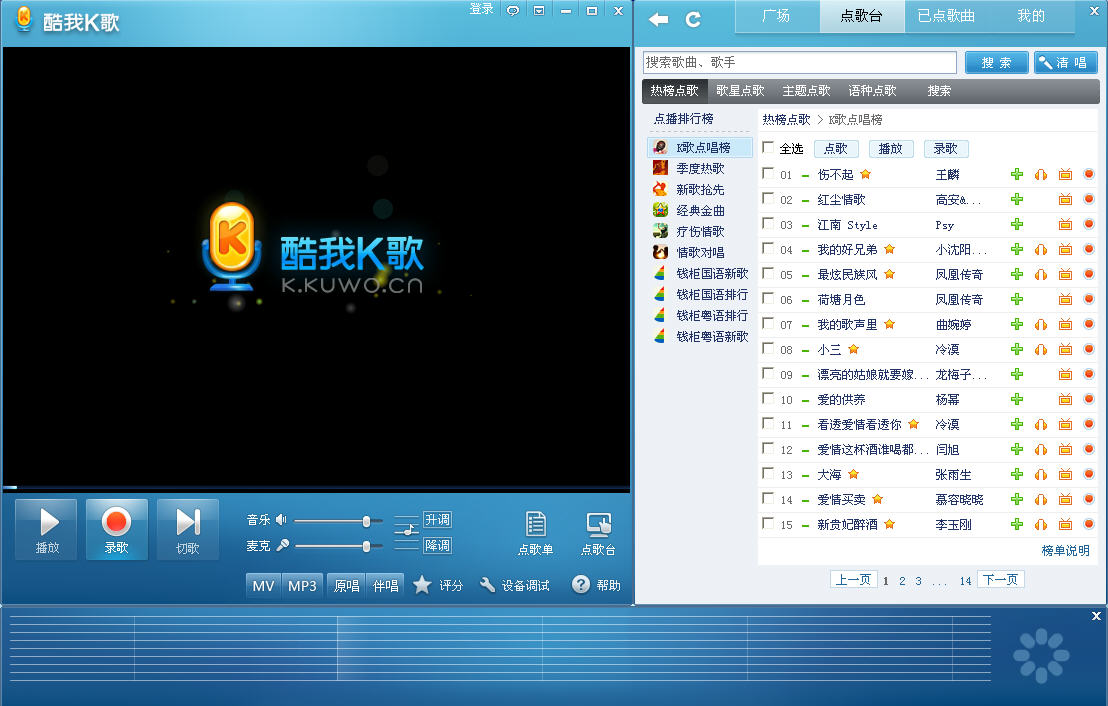Adjust the 音乐 music volume slider

pos(366,521)
